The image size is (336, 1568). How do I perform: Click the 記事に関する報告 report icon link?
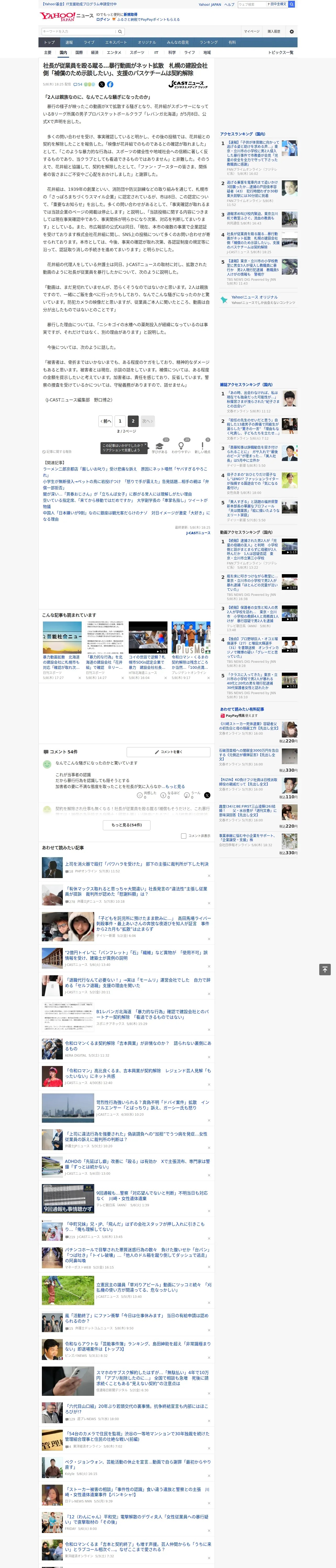click(57, 452)
